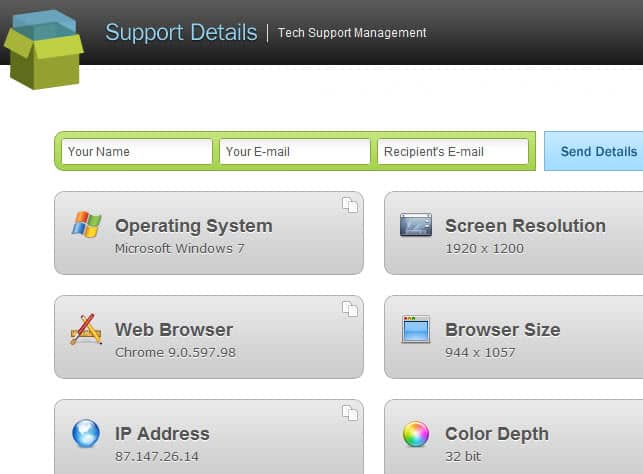Open the Support Details title link
This screenshot has height=474, width=643.
tap(181, 32)
